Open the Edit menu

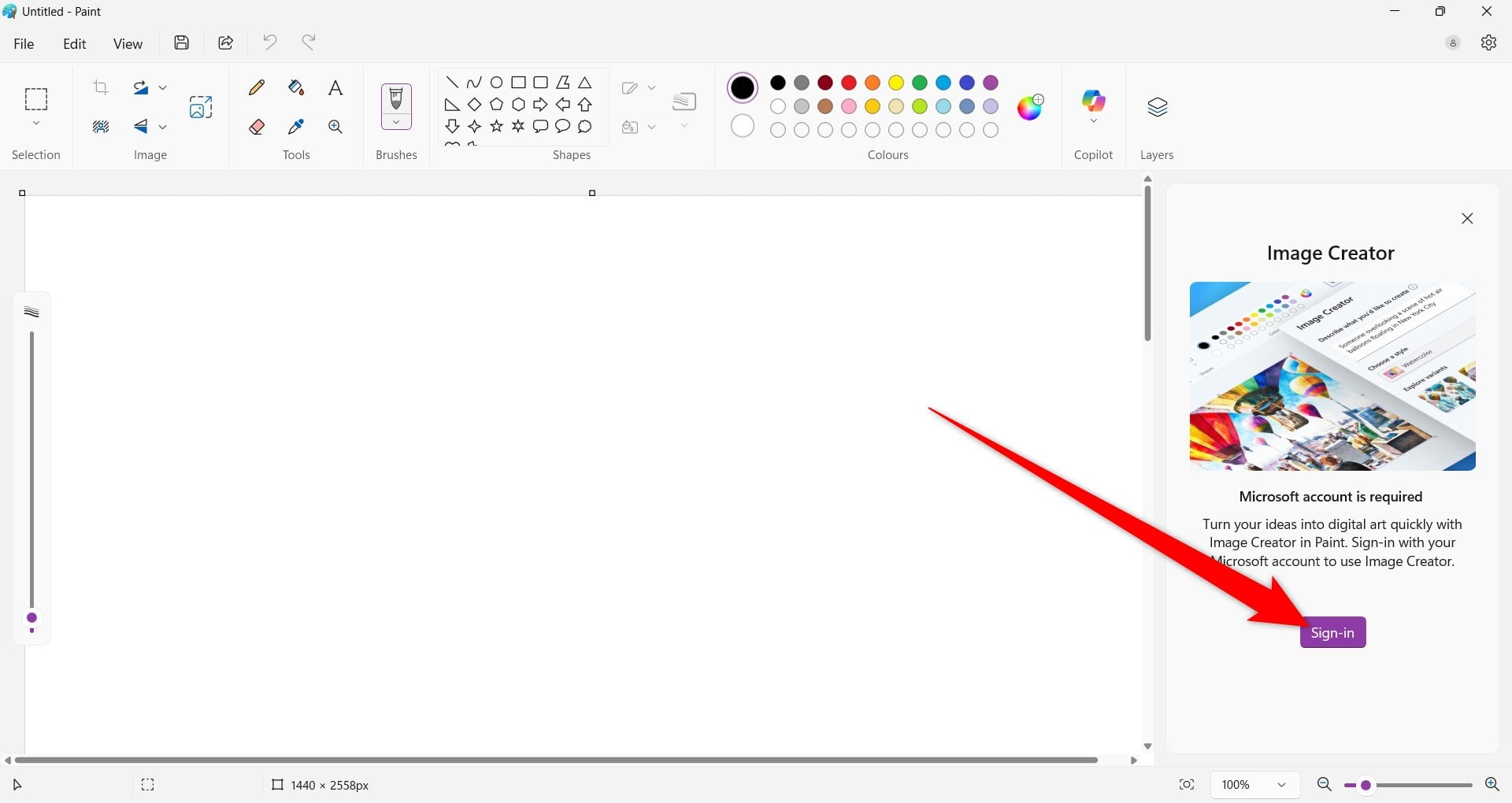(x=75, y=43)
